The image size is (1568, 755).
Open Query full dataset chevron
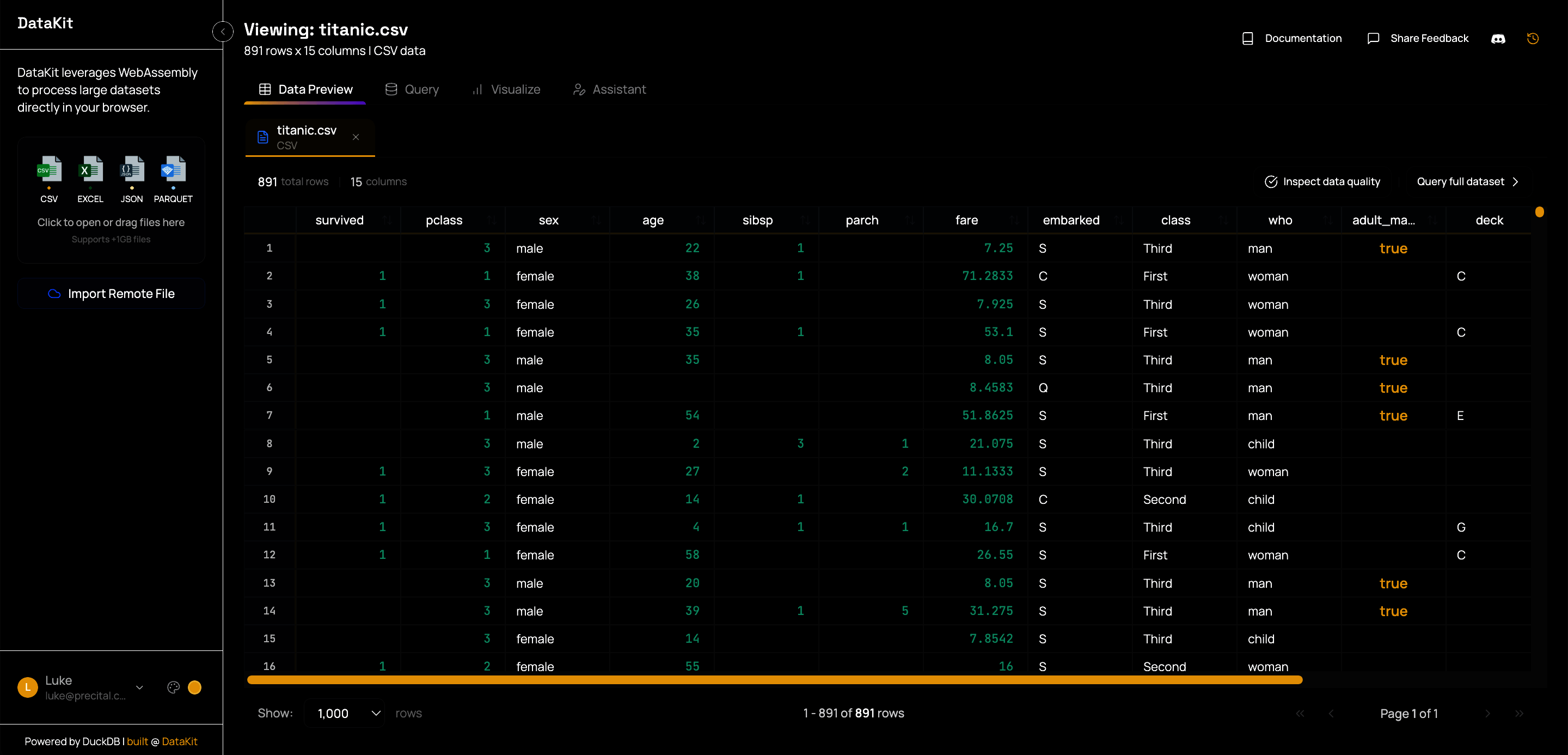(x=1515, y=181)
